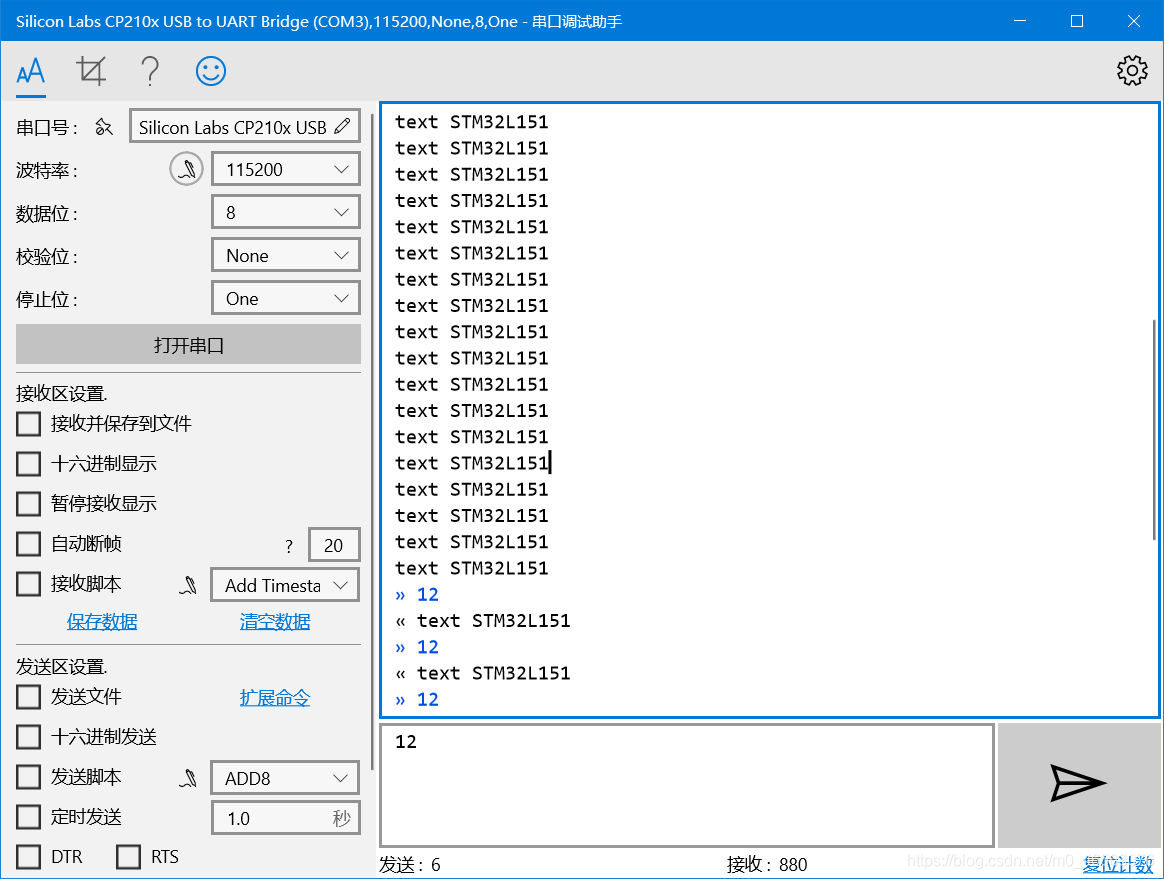Close the serial assistant window
1164x879 pixels.
(1134, 21)
